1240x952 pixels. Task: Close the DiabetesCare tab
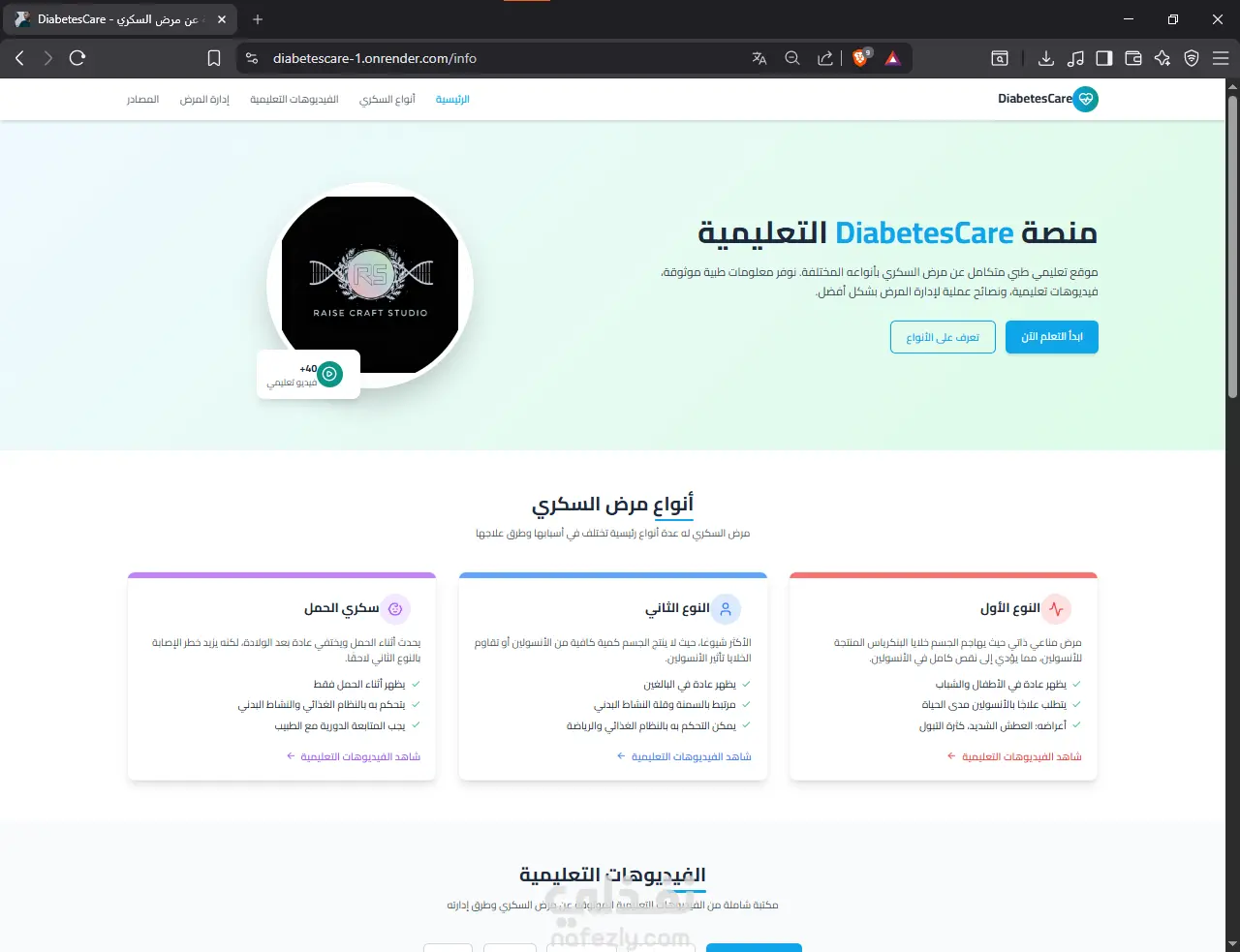pyautogui.click(x=221, y=19)
